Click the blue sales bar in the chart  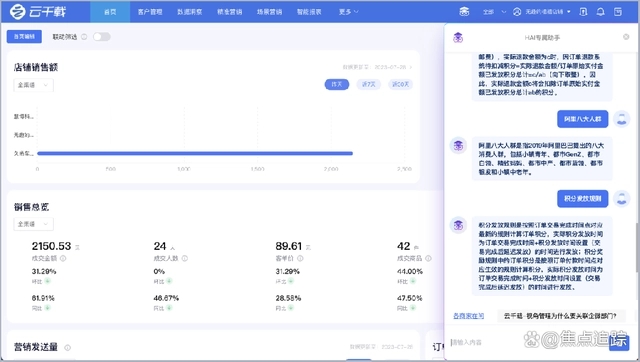point(195,153)
